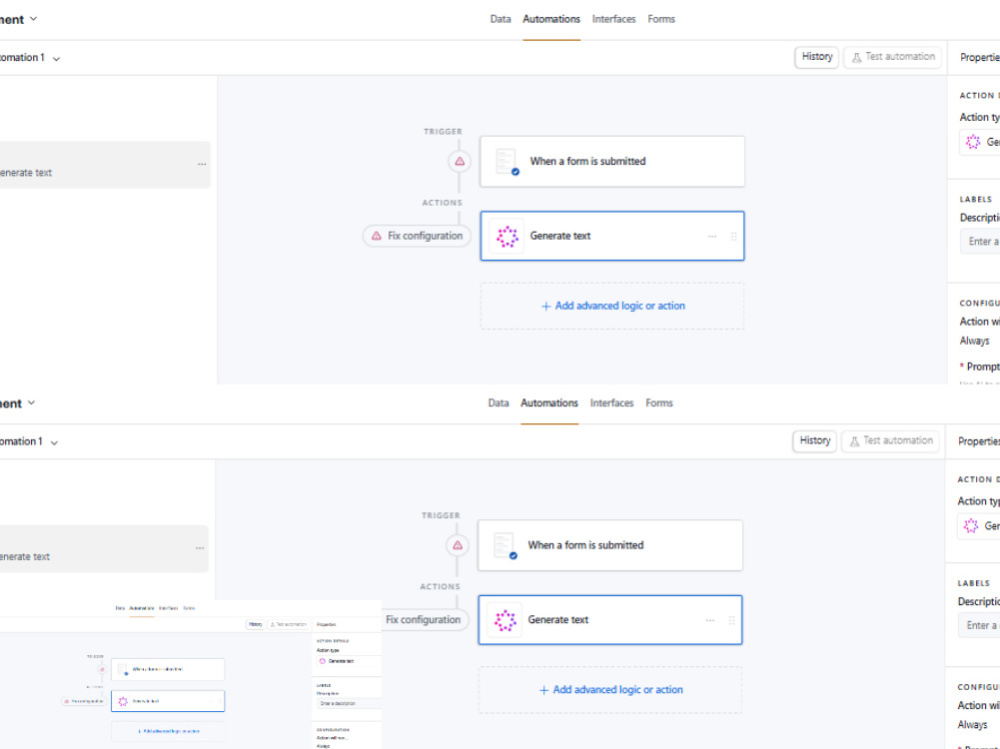This screenshot has width=1000, height=749.
Task: Click the plus icon beside Add advanced logic in the top copy
Action: 546,306
